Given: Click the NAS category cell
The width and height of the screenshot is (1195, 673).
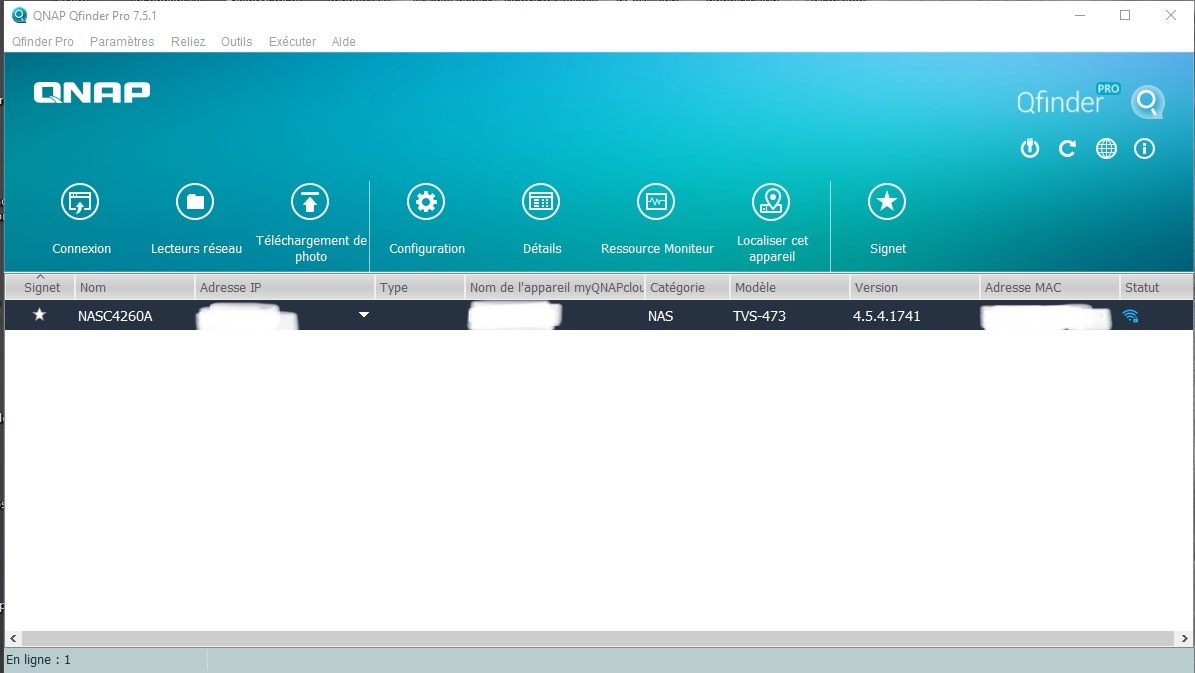Looking at the screenshot, I should [x=661, y=316].
